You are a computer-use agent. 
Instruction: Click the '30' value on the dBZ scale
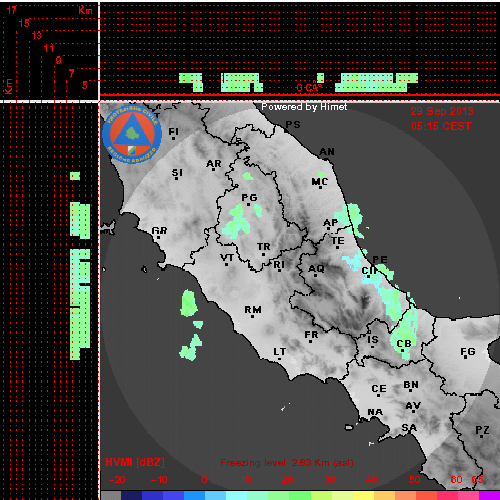click(329, 480)
